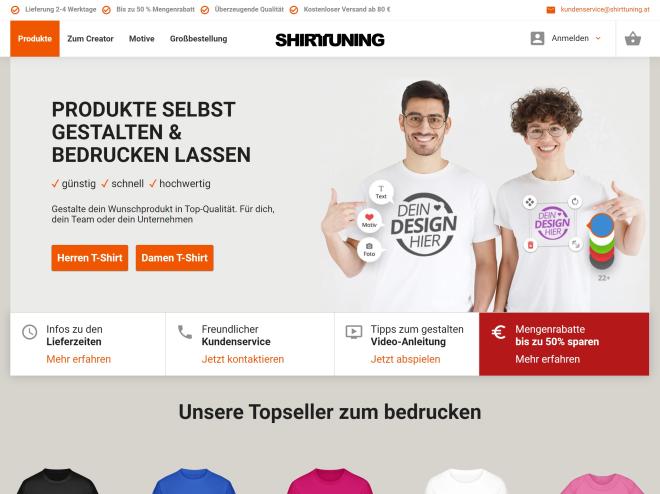This screenshot has width=660, height=494.
Task: Open the Produkte menu
Action: point(35,39)
